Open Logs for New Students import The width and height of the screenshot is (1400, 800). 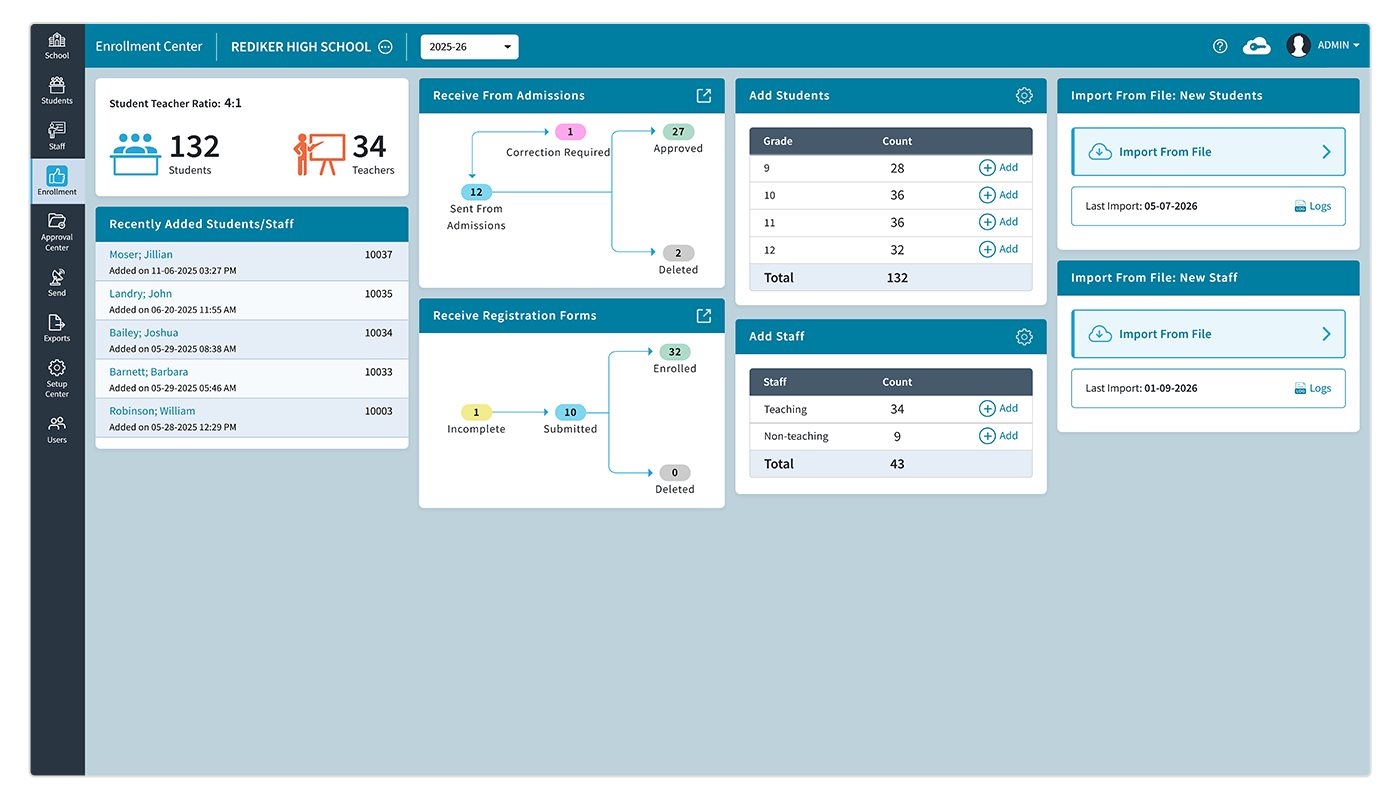1313,206
